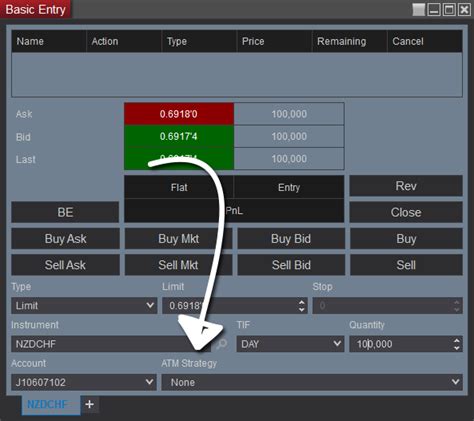Viewport: 474px width, 421px height.
Task: Click the Sell Ask button
Action: 65,265
